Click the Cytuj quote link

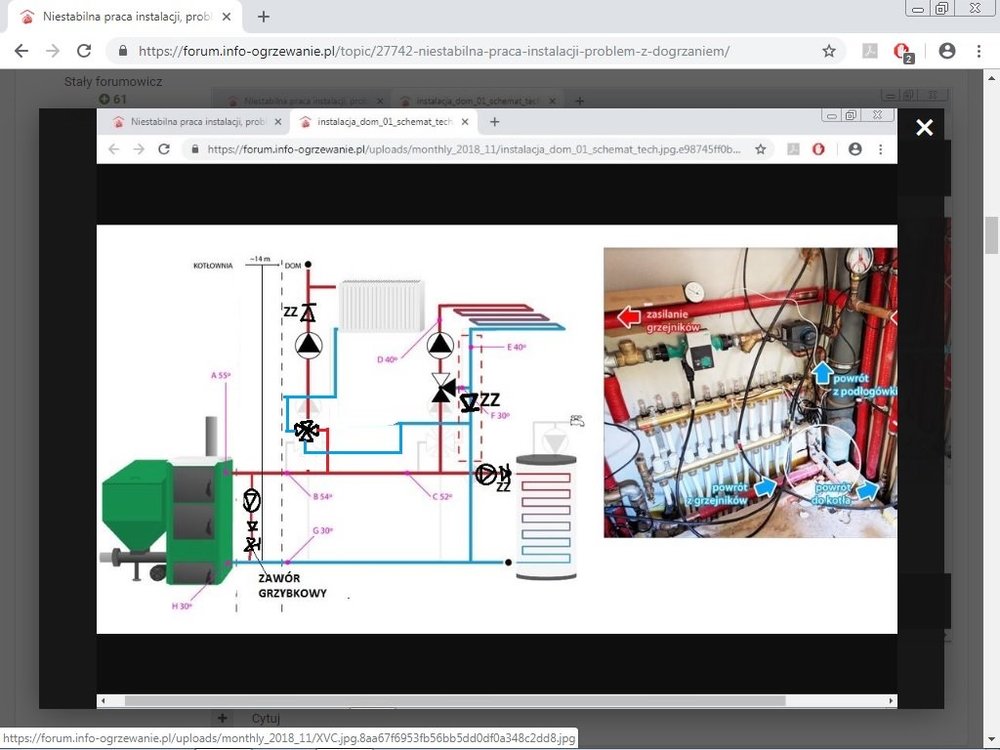[265, 718]
